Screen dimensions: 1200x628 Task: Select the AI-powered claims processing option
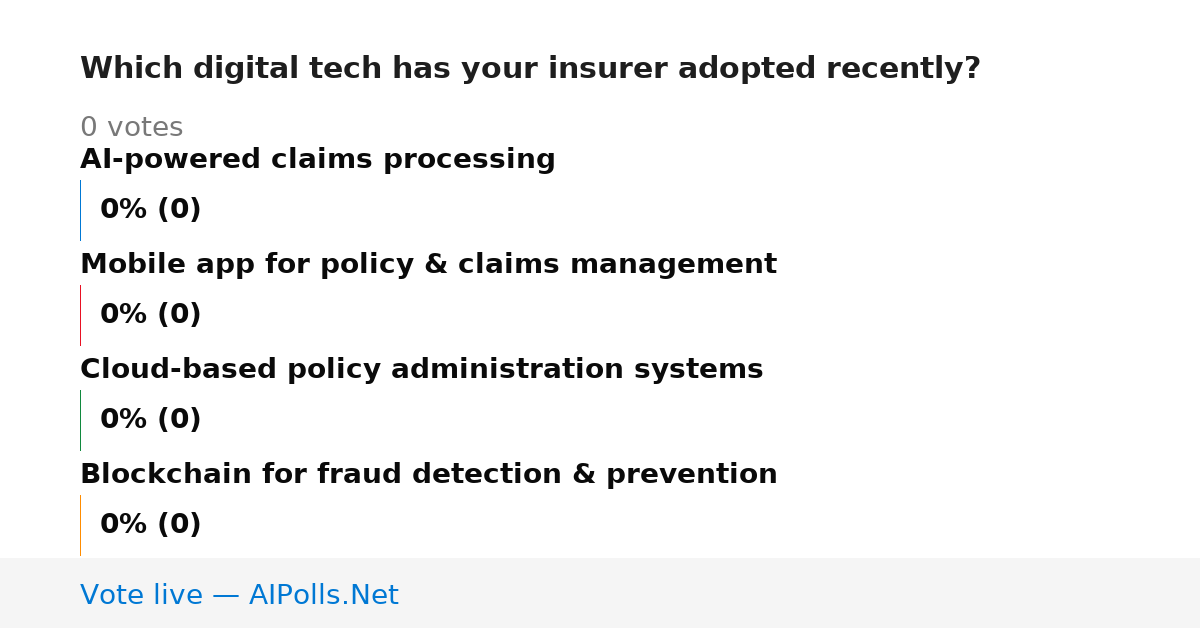[x=317, y=160]
